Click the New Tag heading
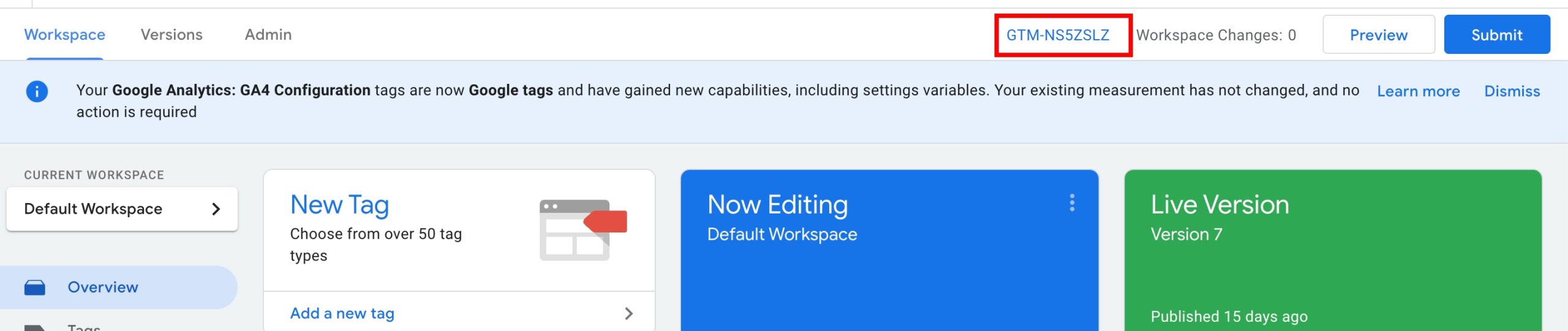This screenshot has height=331, width=1568. pos(339,205)
